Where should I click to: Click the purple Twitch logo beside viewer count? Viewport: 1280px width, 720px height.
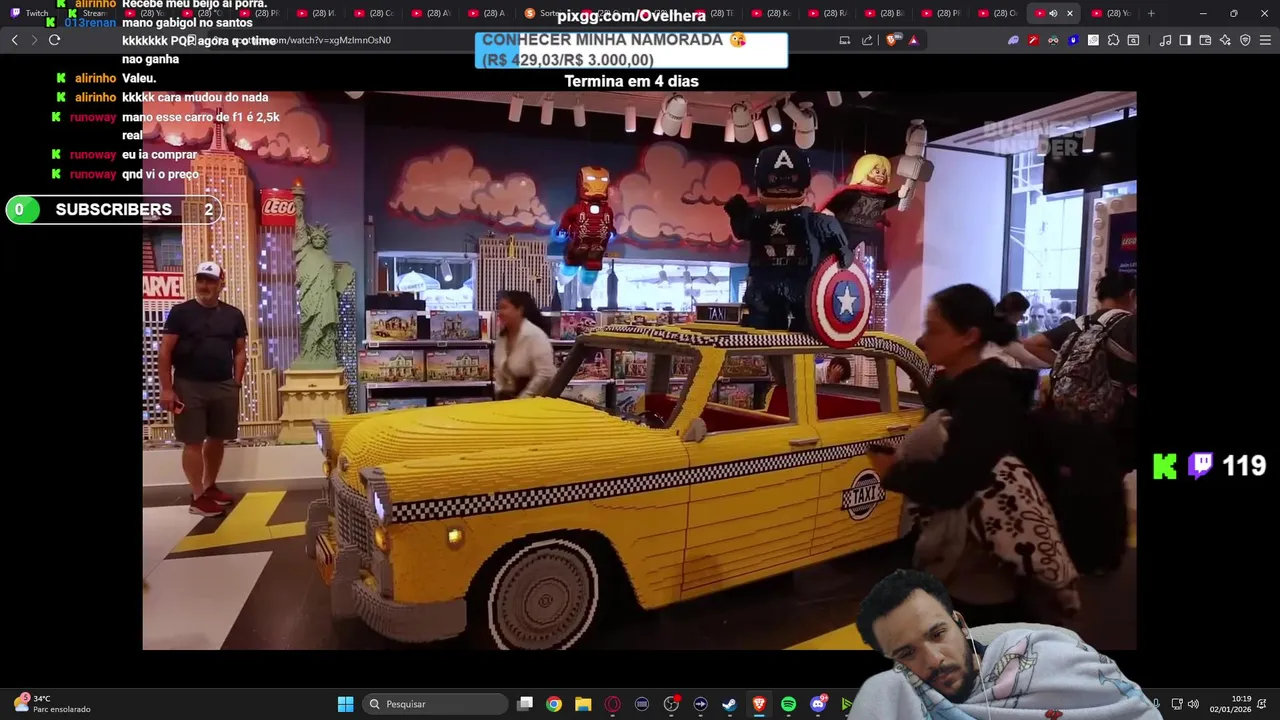1200,466
